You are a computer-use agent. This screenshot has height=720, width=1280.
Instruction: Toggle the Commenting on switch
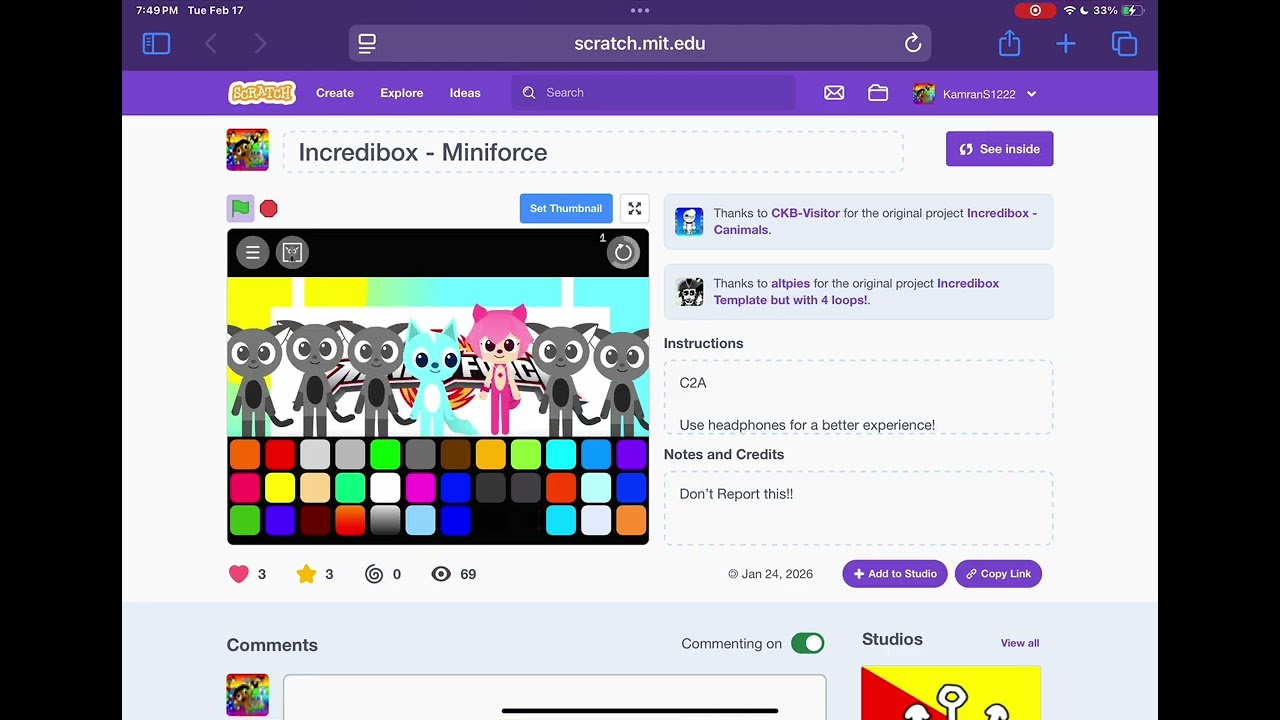807,643
